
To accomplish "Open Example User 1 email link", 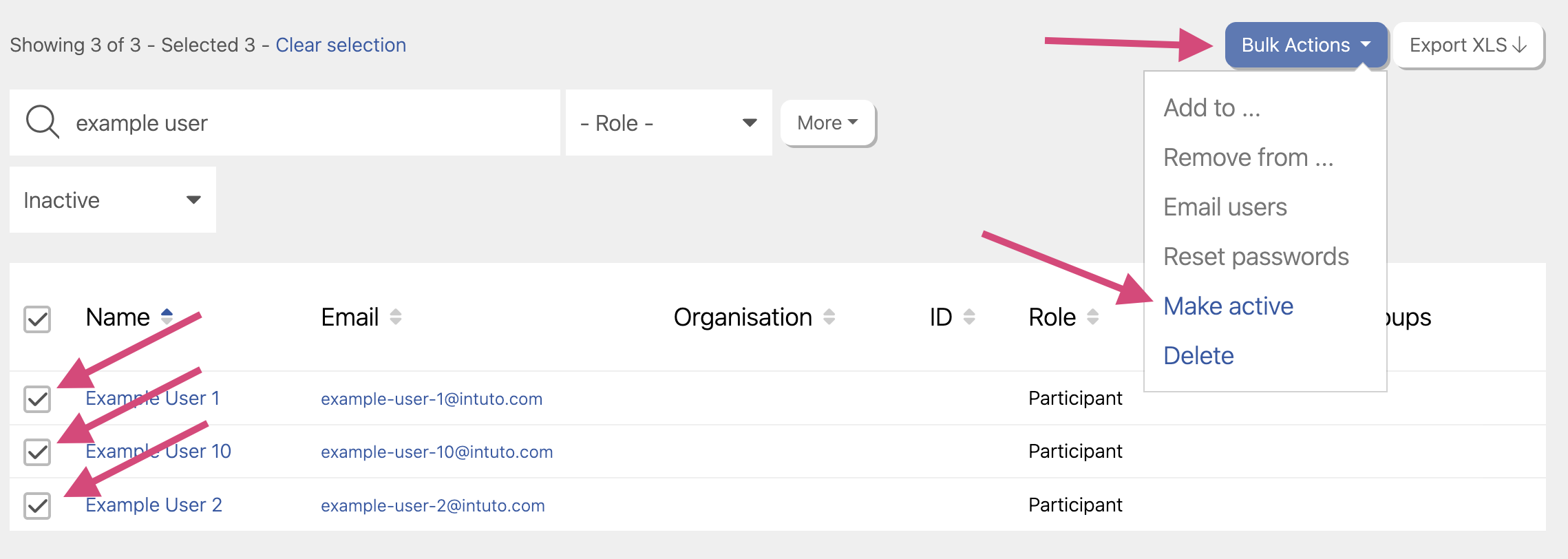I will (x=432, y=399).
